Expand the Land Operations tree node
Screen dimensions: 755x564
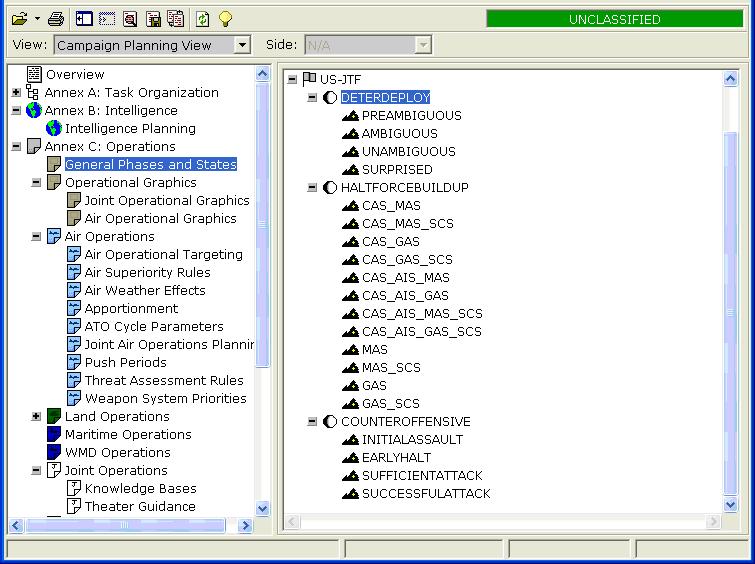[37, 417]
